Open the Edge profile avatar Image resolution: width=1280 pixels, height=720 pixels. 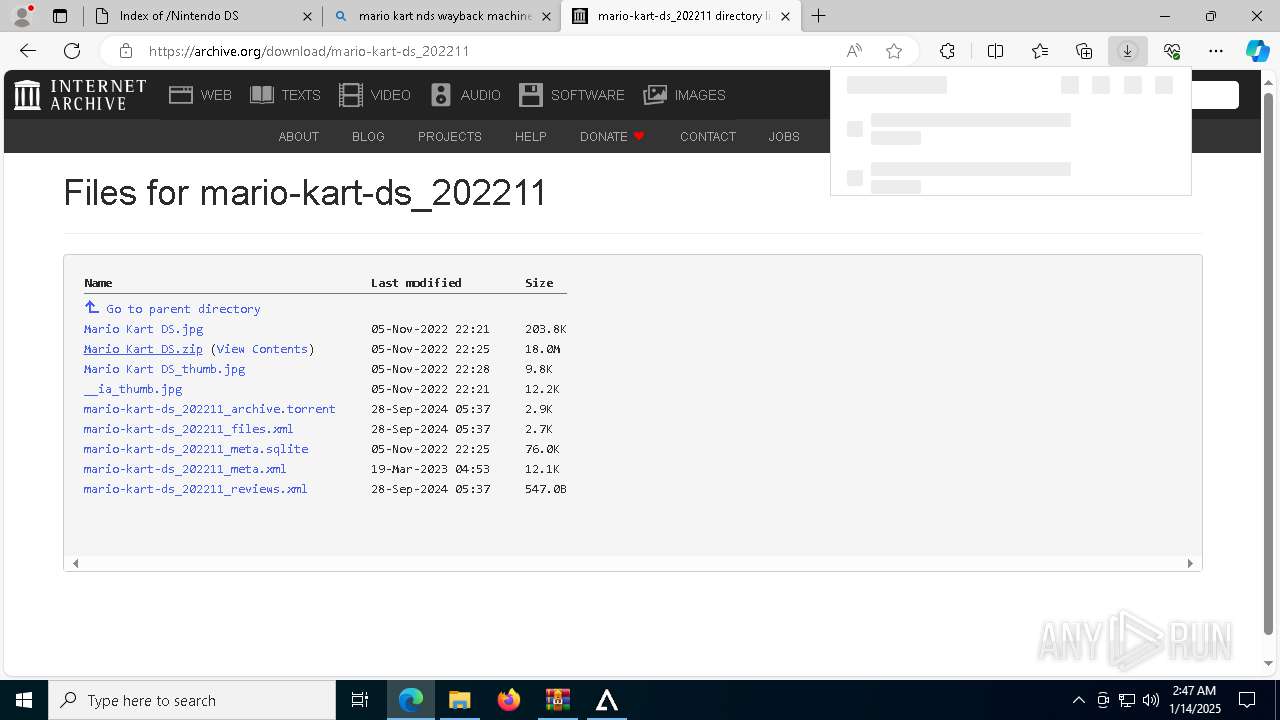(x=22, y=15)
